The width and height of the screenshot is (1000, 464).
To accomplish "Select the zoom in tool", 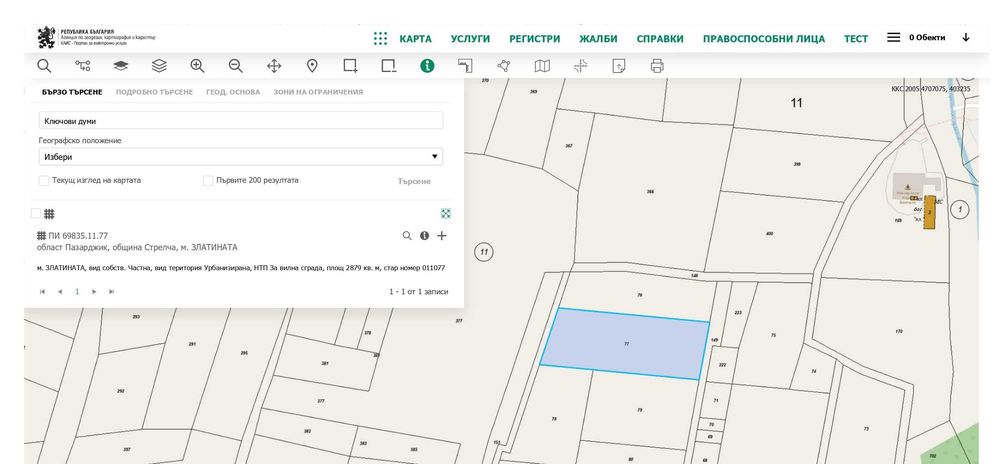I will (197, 66).
